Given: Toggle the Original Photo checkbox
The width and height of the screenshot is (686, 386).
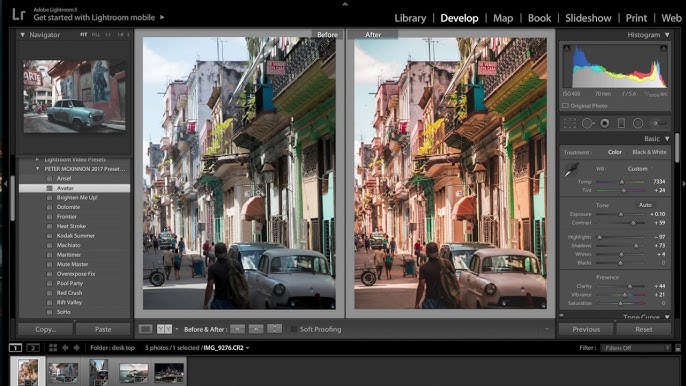Looking at the screenshot, I should tap(565, 105).
